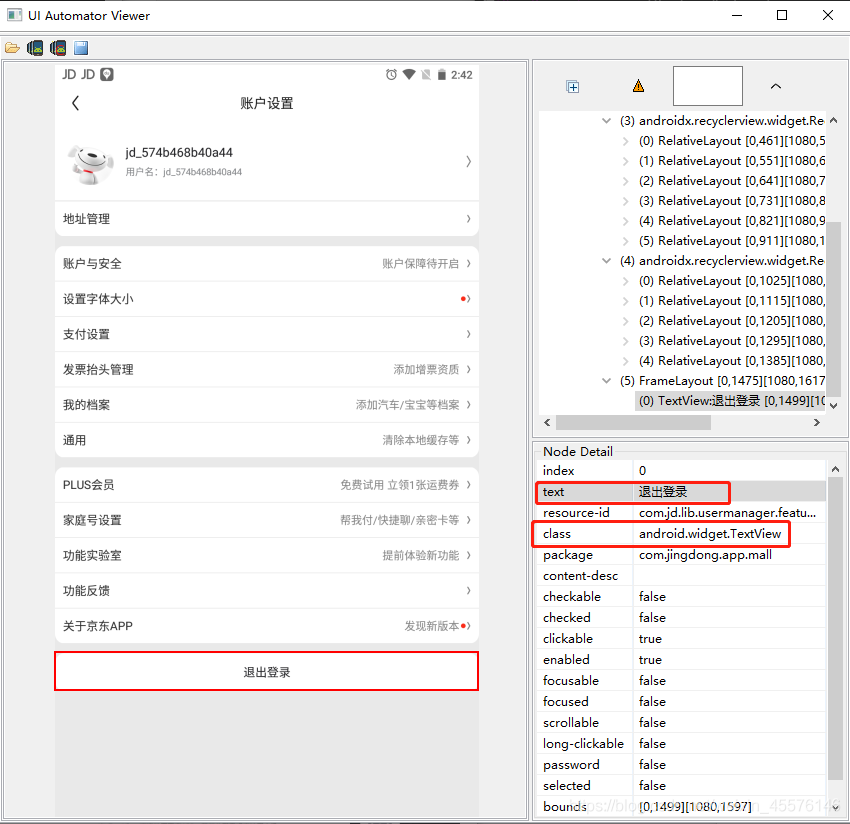Select the 关于京东APP row
Viewport: 850px width, 824px height.
[x=267, y=626]
